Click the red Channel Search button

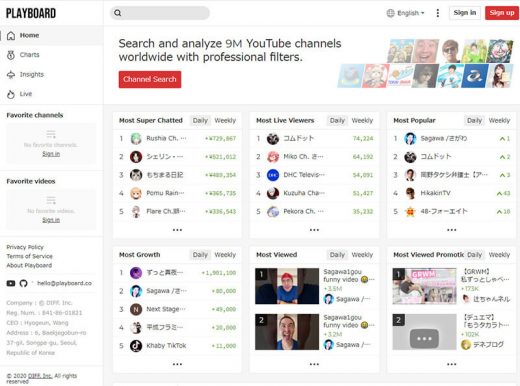pyautogui.click(x=150, y=79)
